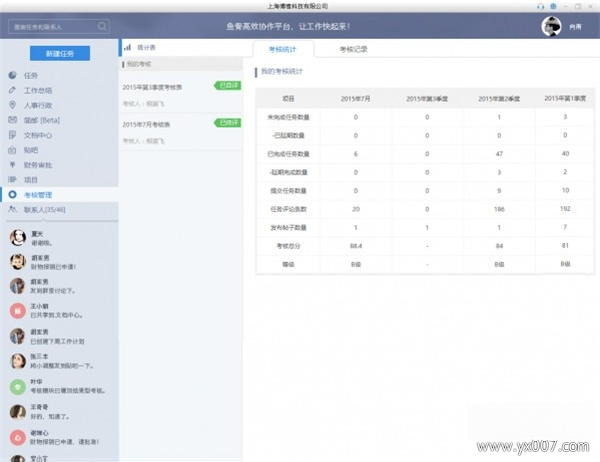Click the green badge on 2015年7月考核表
Screen dimensions: 600x462
(228, 122)
